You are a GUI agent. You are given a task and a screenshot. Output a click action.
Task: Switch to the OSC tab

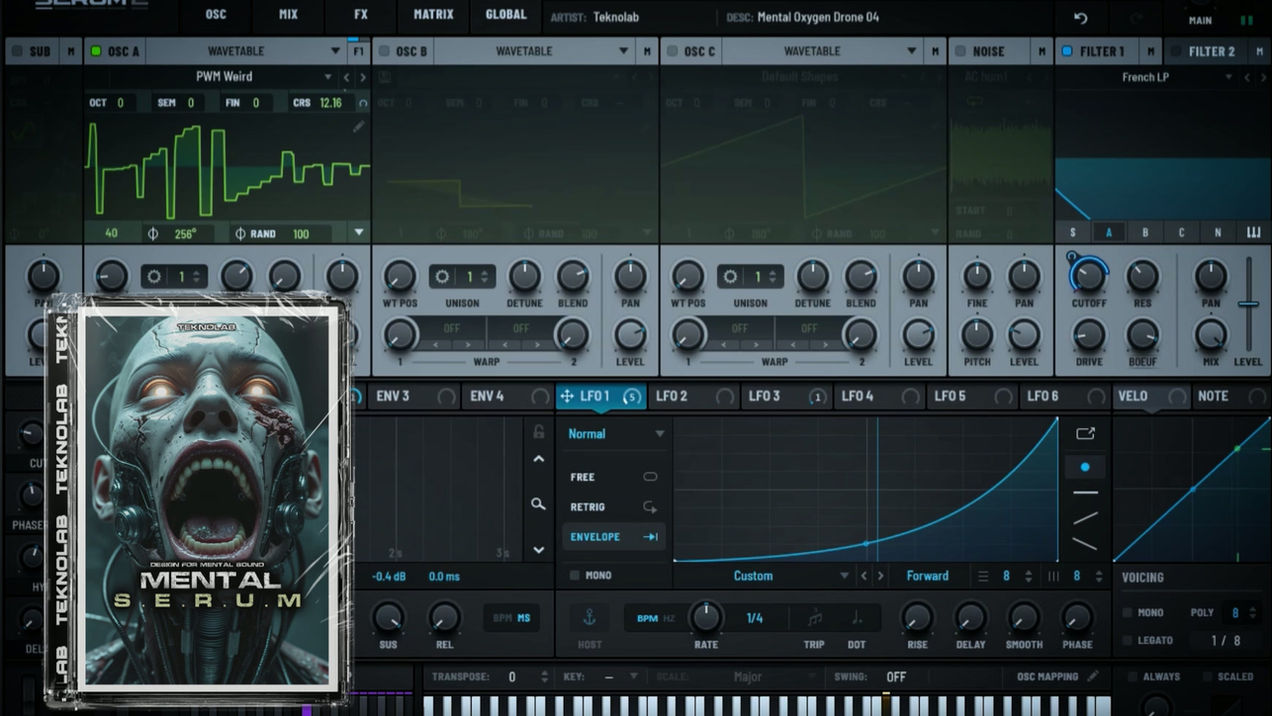(216, 15)
